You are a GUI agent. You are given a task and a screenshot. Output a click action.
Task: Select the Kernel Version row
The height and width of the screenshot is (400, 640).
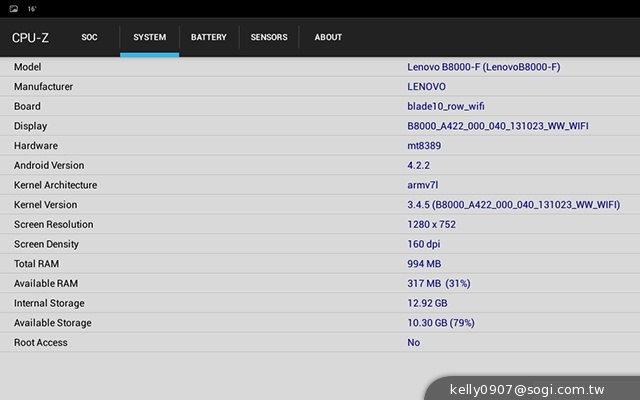[320, 205]
